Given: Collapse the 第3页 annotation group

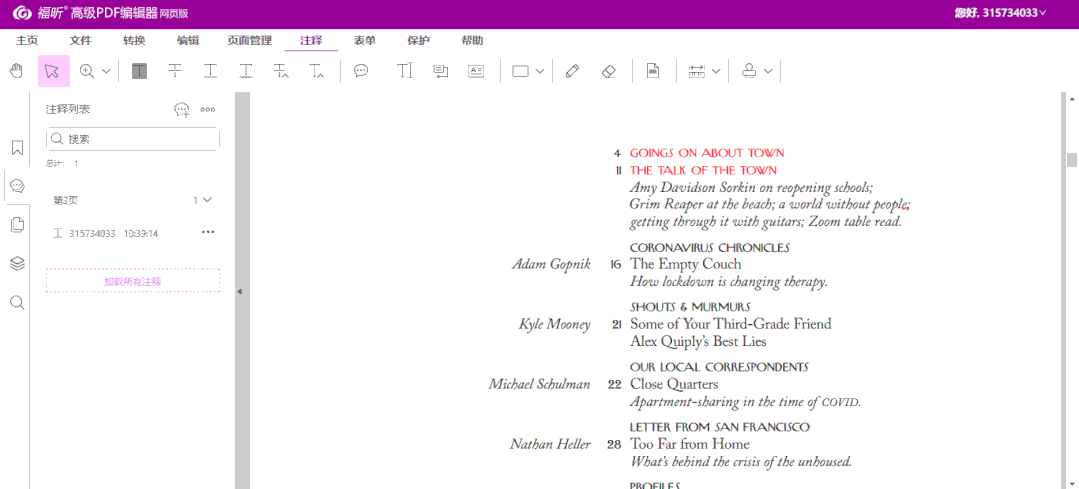Looking at the screenshot, I should (x=208, y=200).
